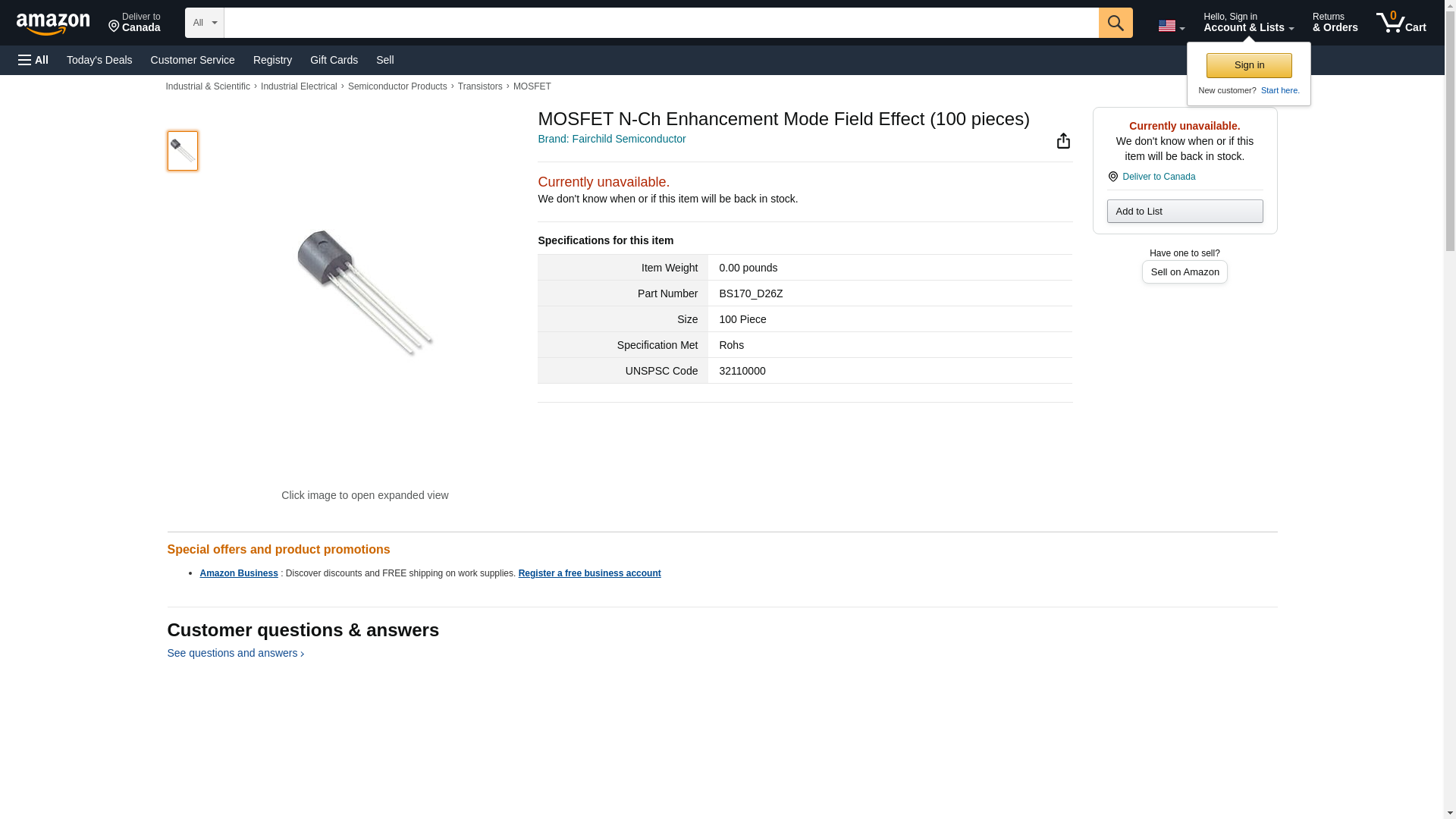Open the All hamburger menu
The width and height of the screenshot is (1456, 819).
(x=33, y=60)
